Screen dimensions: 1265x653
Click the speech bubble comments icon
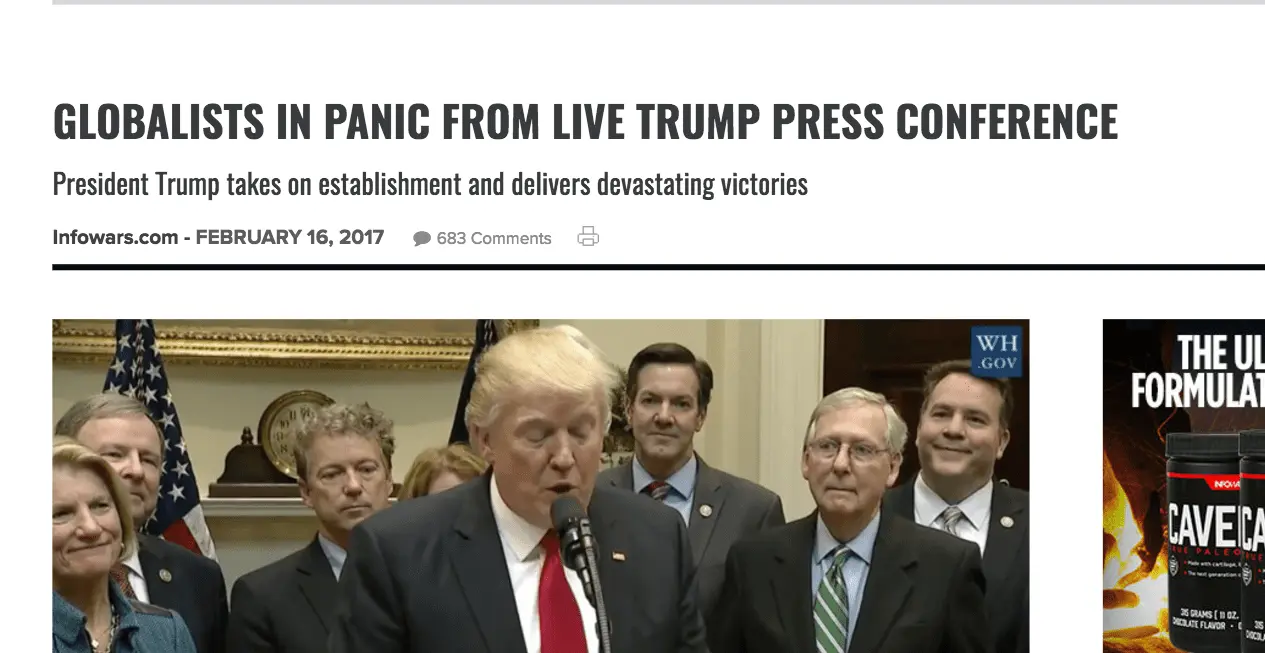(x=422, y=239)
